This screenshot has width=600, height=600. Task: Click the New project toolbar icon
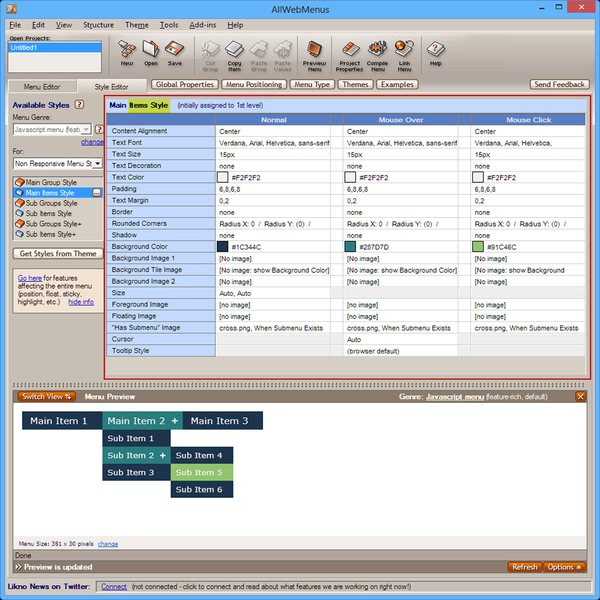click(127, 54)
